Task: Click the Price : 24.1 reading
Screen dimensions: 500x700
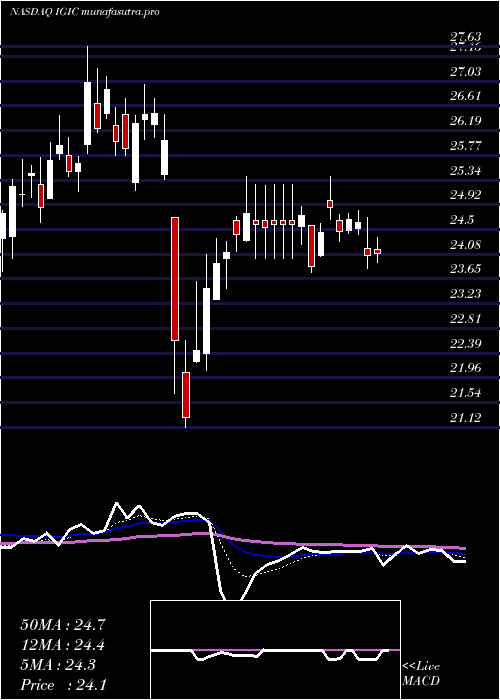Action: 63,685
